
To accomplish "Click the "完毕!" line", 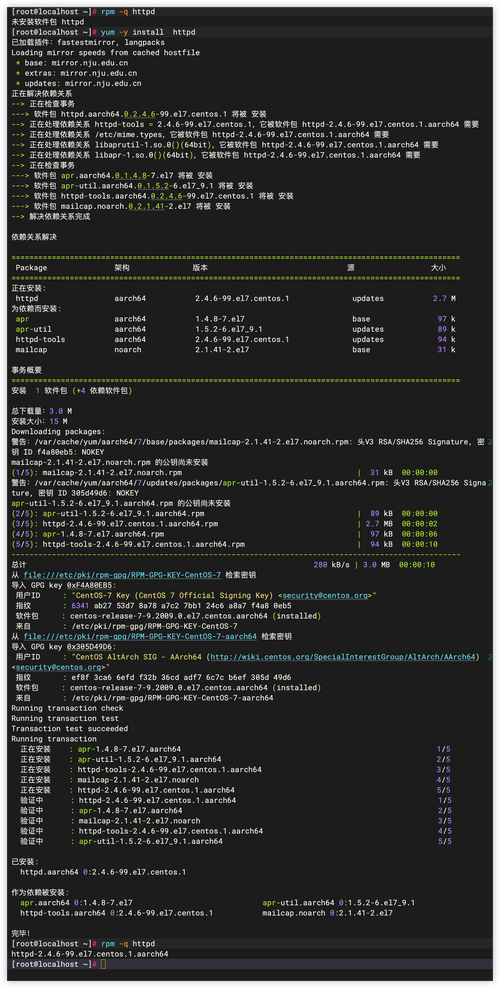I will (x=21, y=933).
